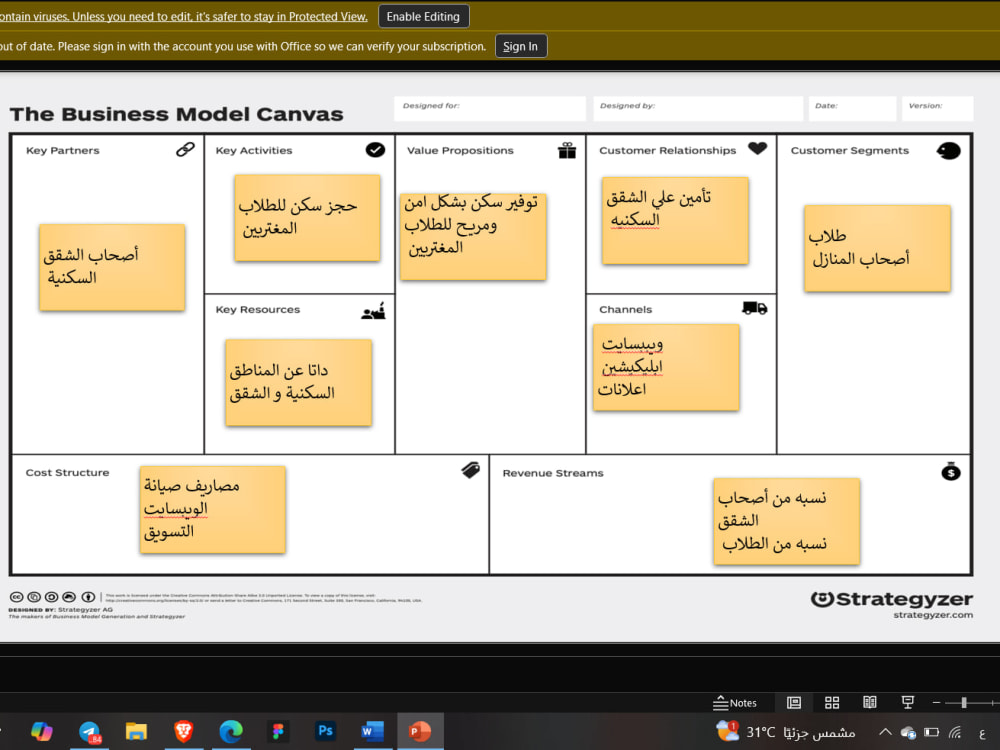This screenshot has width=1000, height=750.
Task: Click the Key Resources factory icon
Action: pyautogui.click(x=374, y=311)
